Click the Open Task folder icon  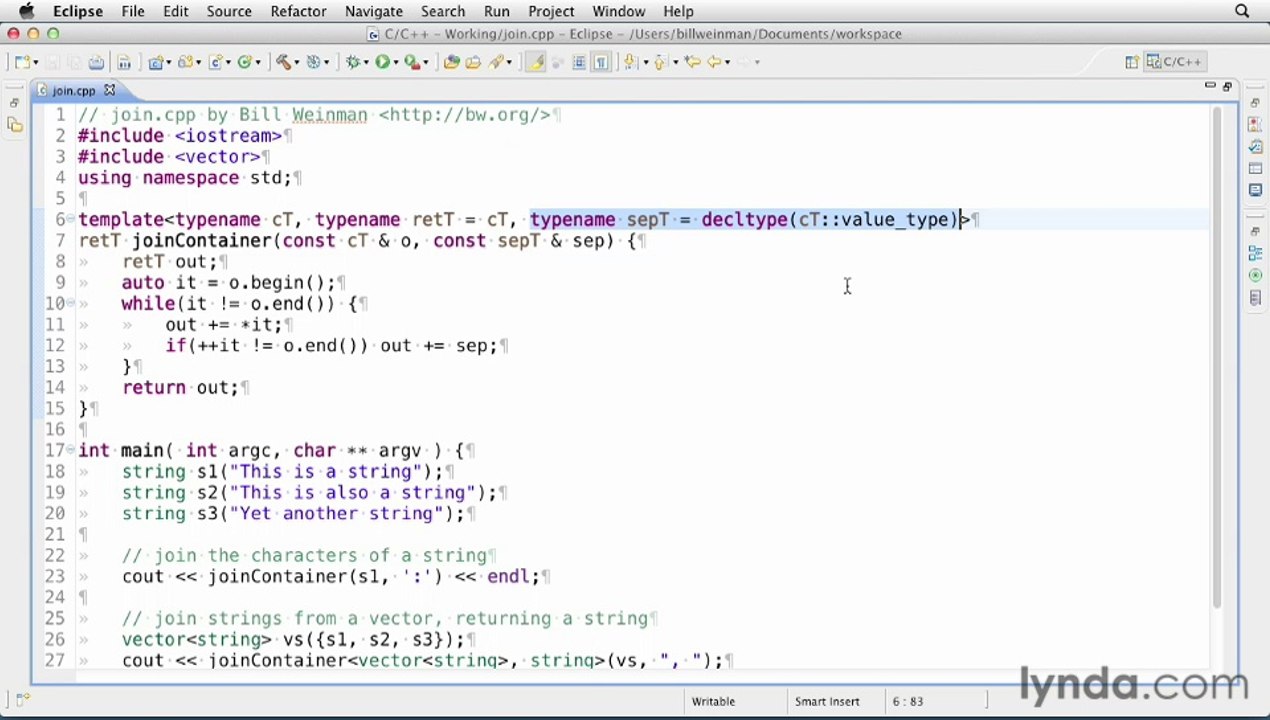(x=473, y=62)
